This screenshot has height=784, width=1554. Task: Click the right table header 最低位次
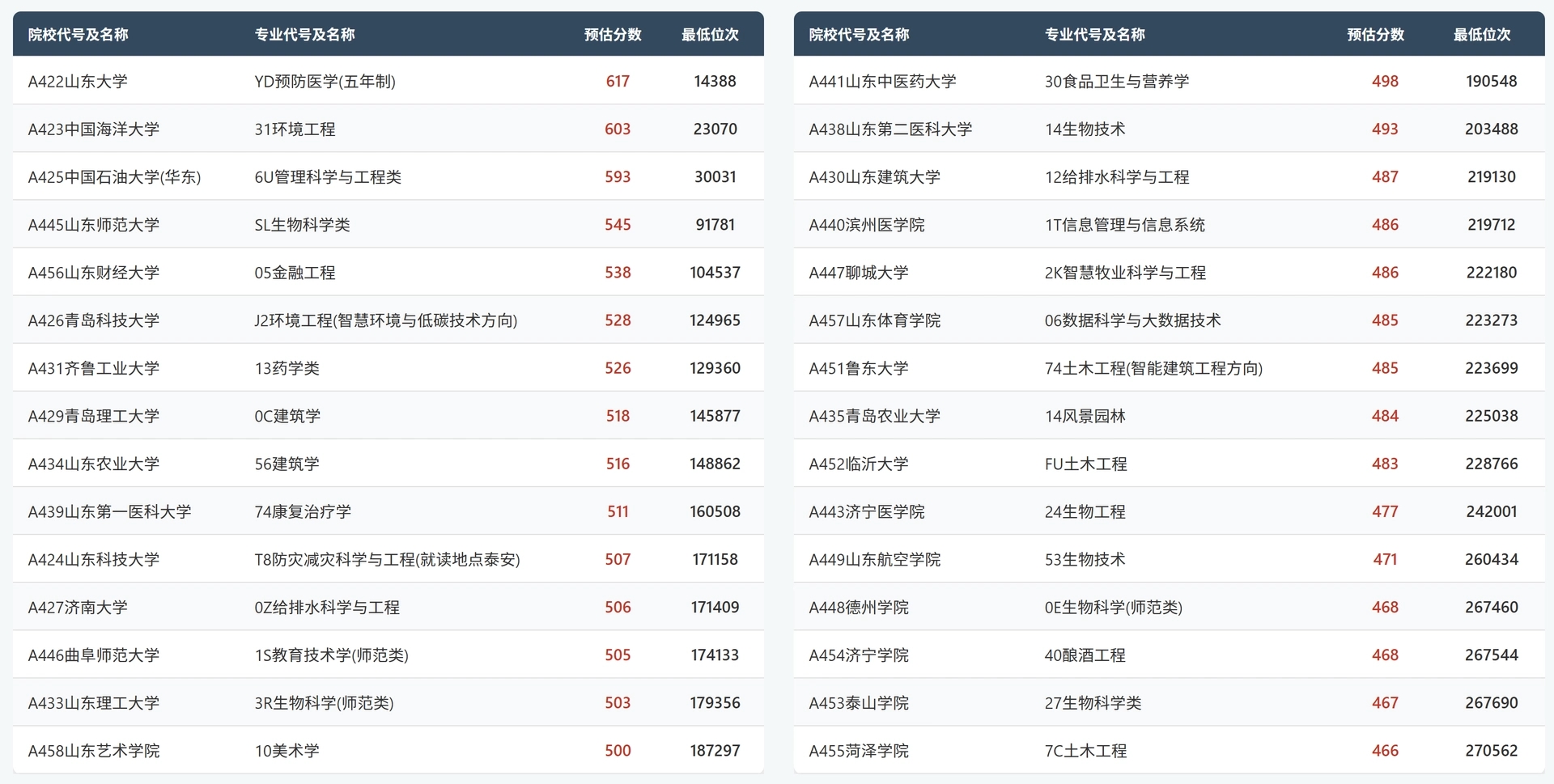(x=1482, y=35)
